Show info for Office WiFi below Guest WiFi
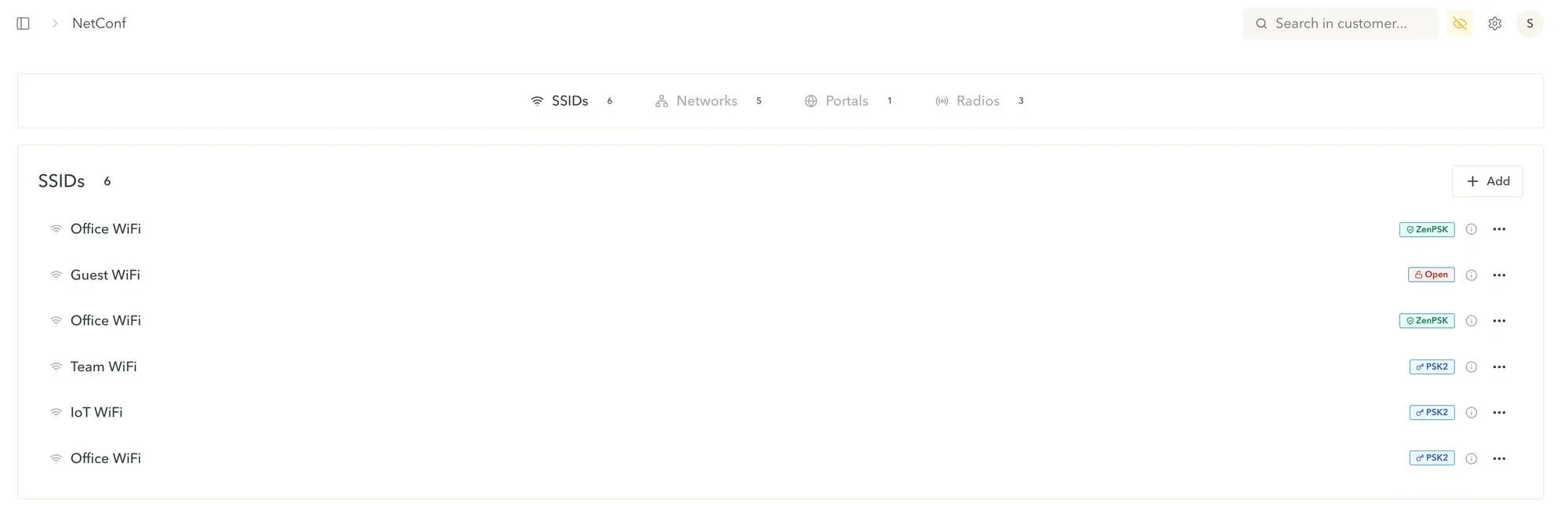Image resolution: width=1568 pixels, height=514 pixels. (x=1472, y=321)
